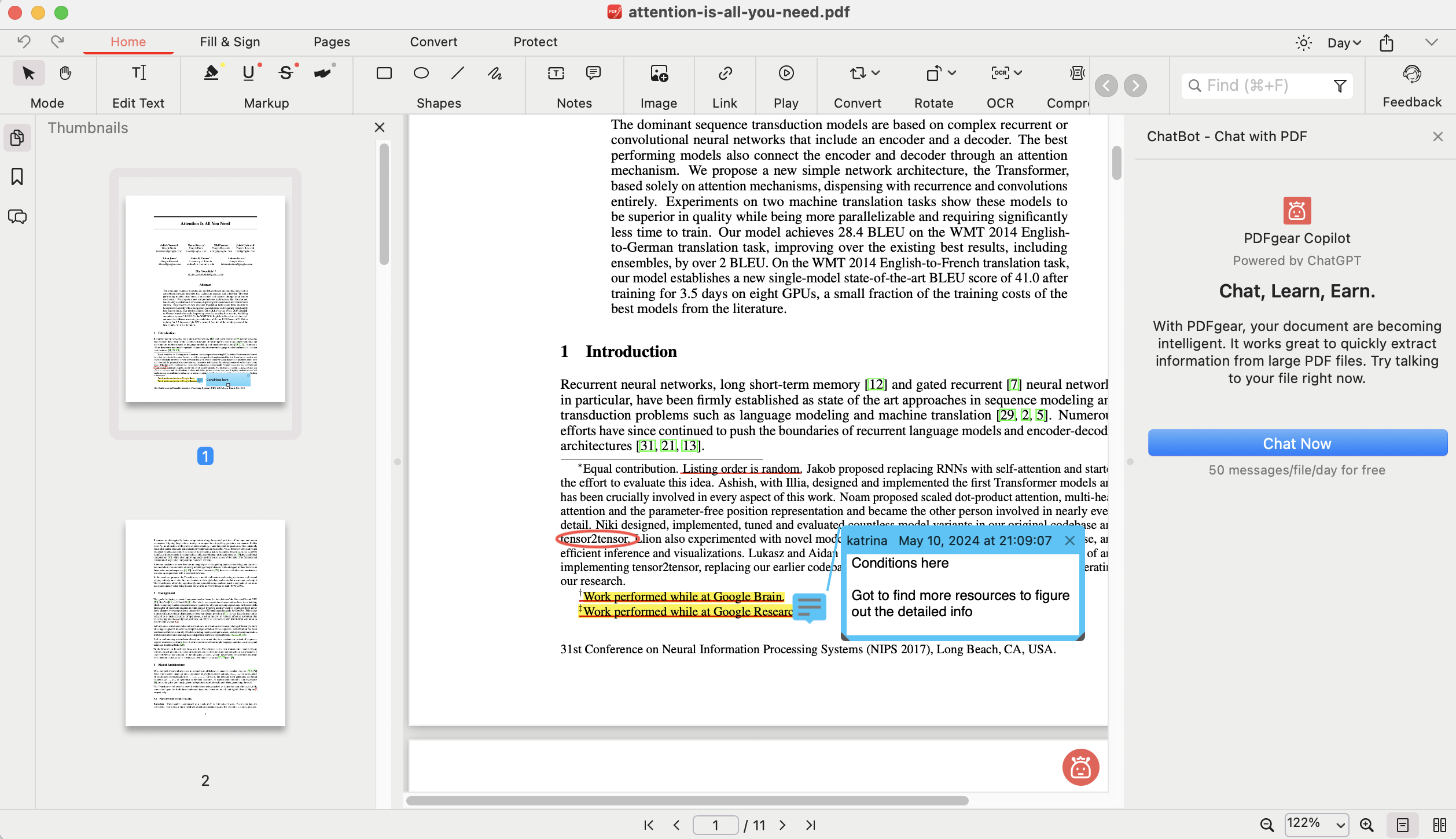This screenshot has height=839, width=1456.
Task: Zoom in with the plus magnifier
Action: (1366, 825)
